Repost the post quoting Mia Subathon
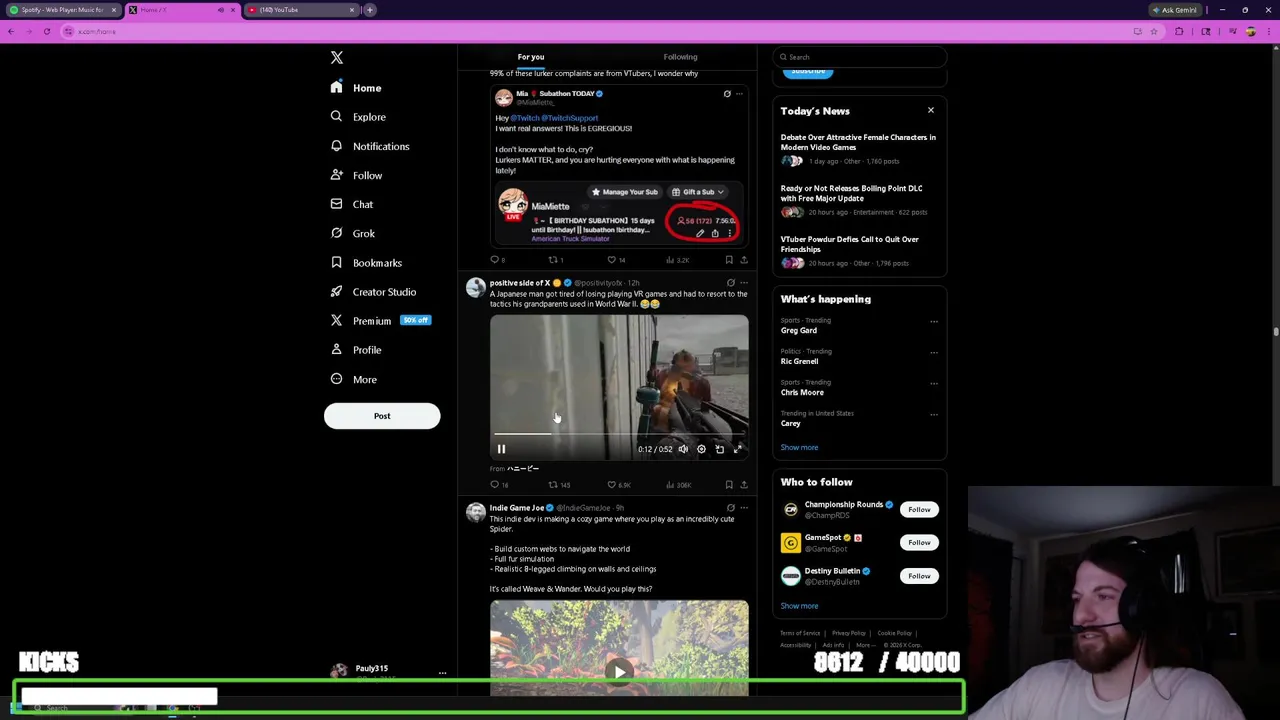1280x720 pixels. (x=555, y=260)
